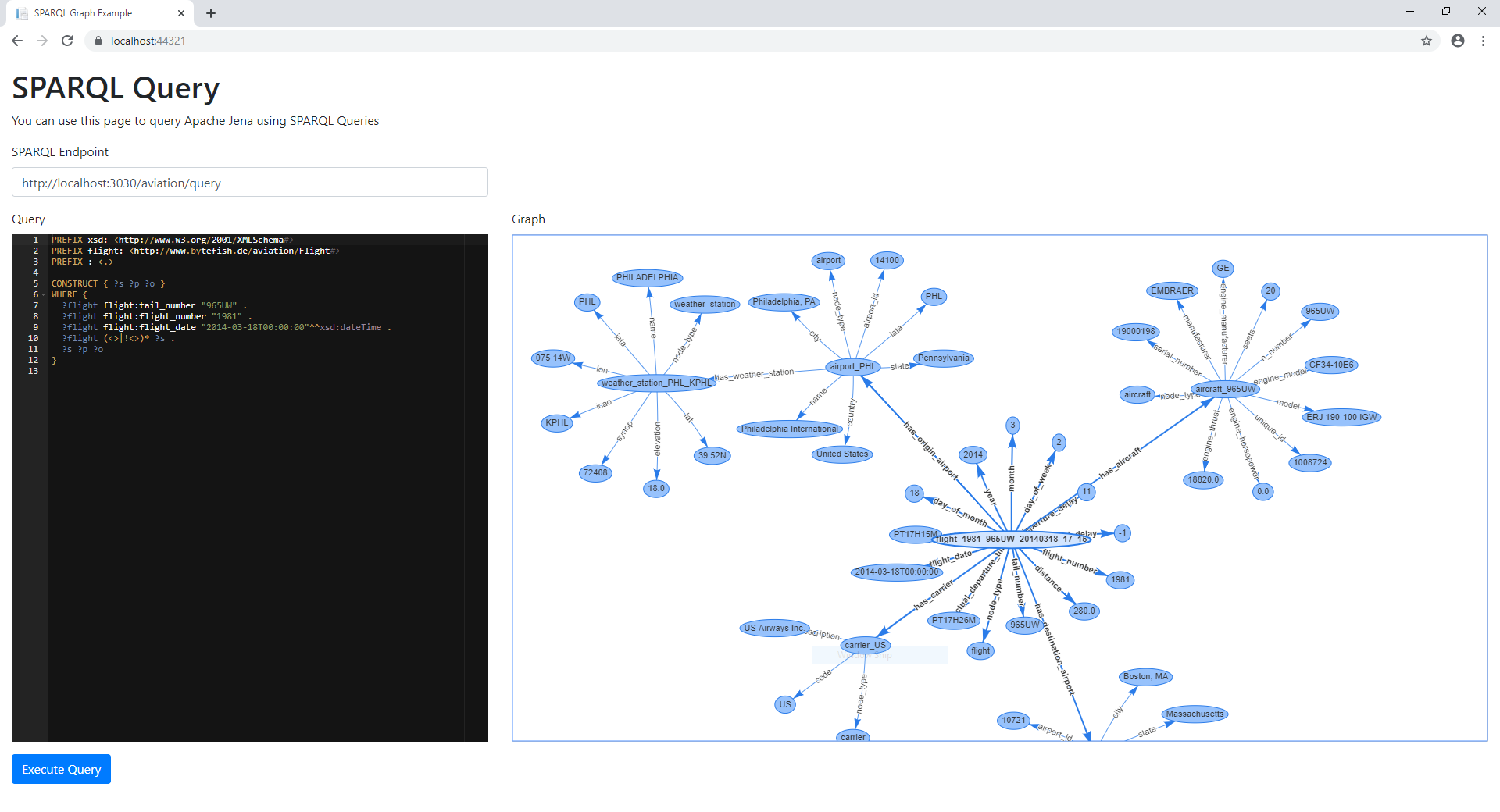Select the 2014-03-18T00:00:00 node

[896, 572]
